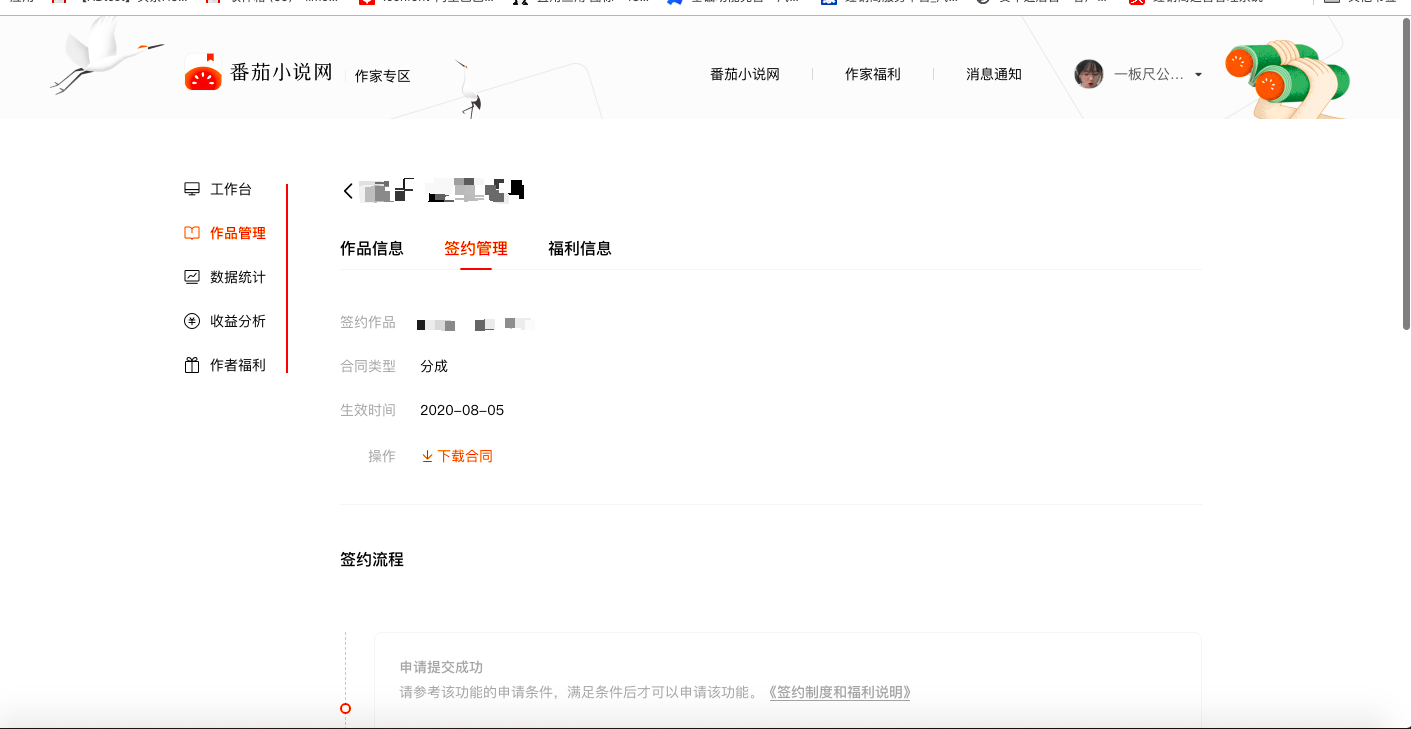1411x729 pixels.
Task: Select 作品管理 label in sidebar
Action: (238, 233)
